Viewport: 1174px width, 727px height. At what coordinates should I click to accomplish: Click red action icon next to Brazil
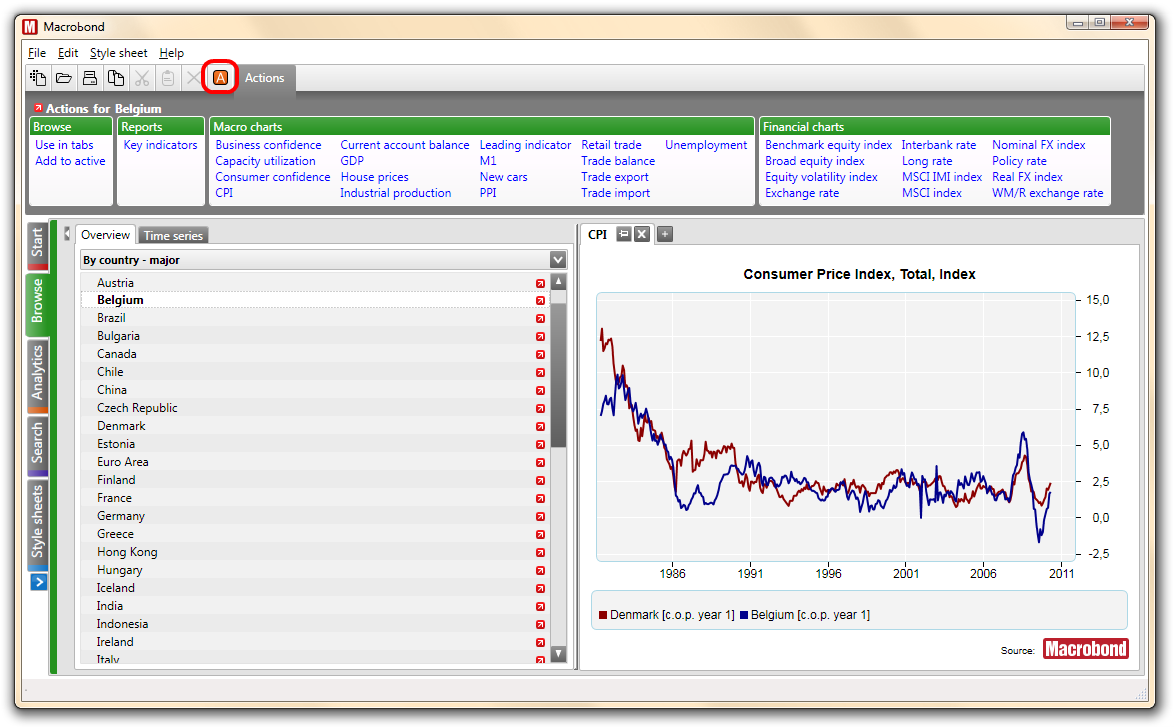[540, 318]
